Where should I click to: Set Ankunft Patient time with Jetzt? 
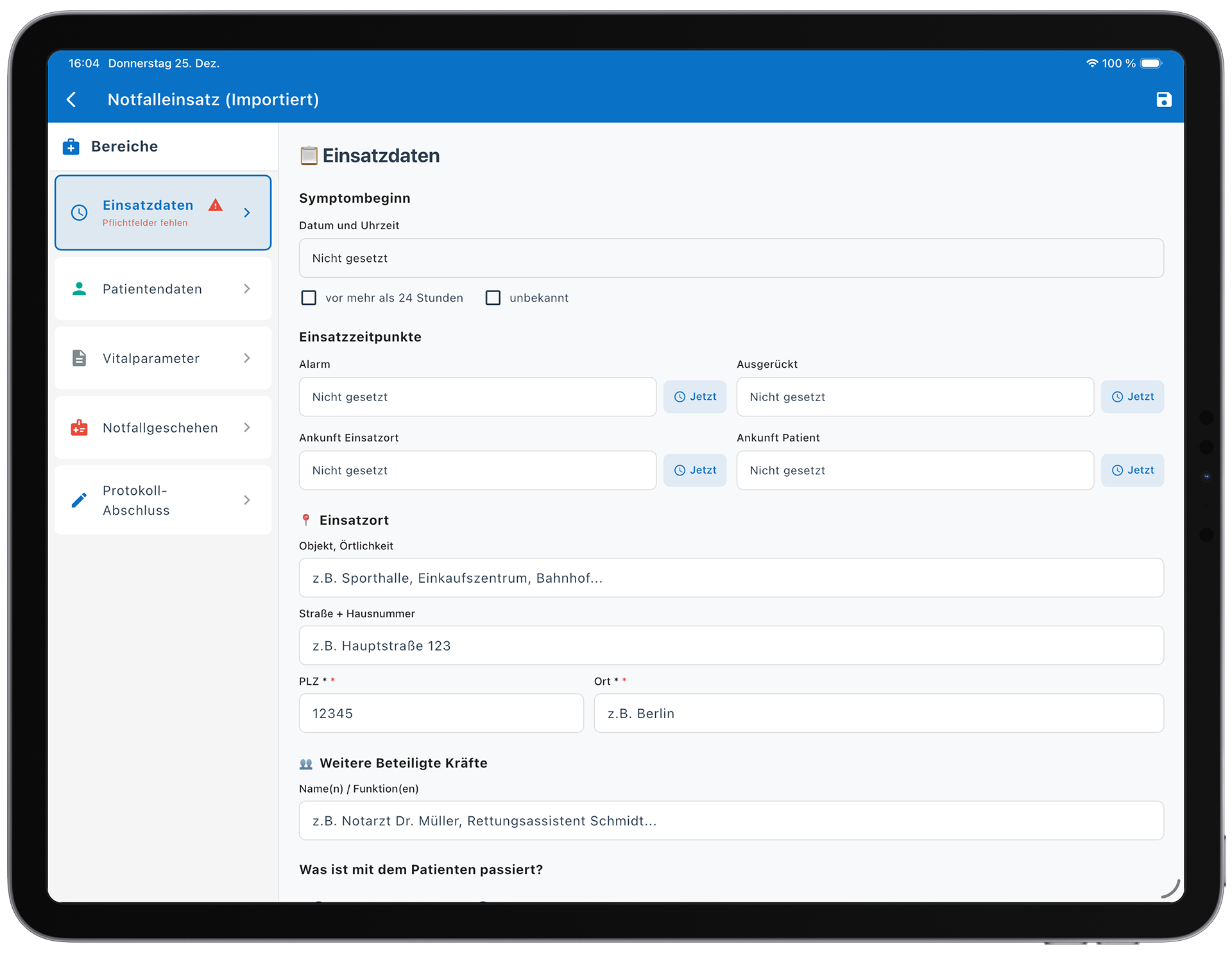coord(1132,470)
